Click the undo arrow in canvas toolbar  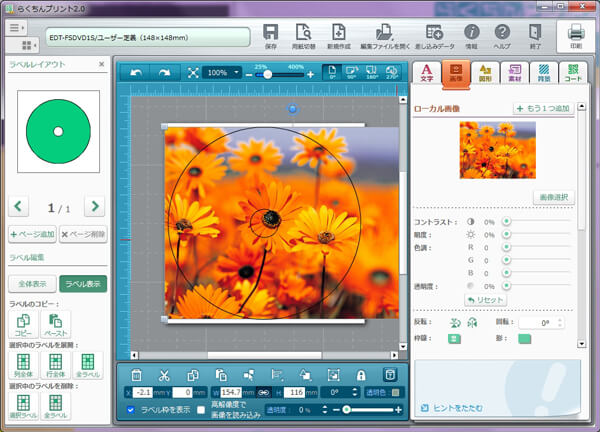point(134,73)
